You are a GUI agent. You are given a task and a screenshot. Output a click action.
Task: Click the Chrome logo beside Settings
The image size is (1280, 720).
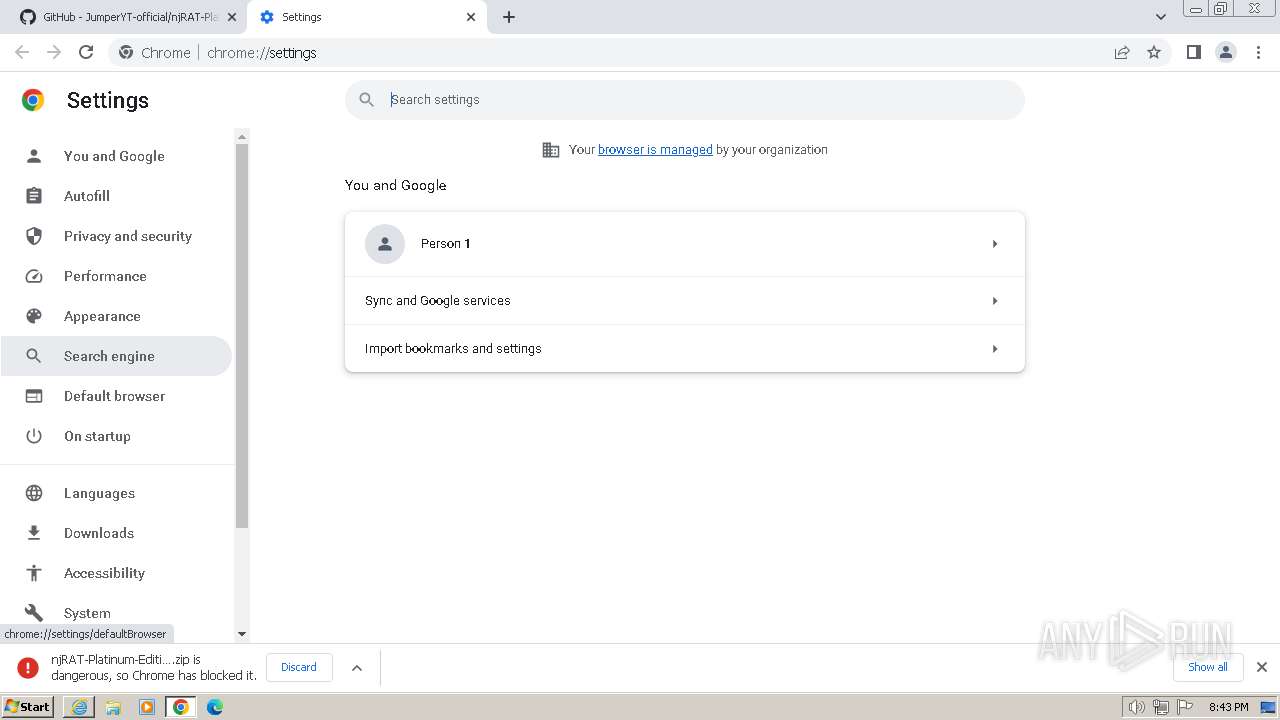(x=33, y=100)
